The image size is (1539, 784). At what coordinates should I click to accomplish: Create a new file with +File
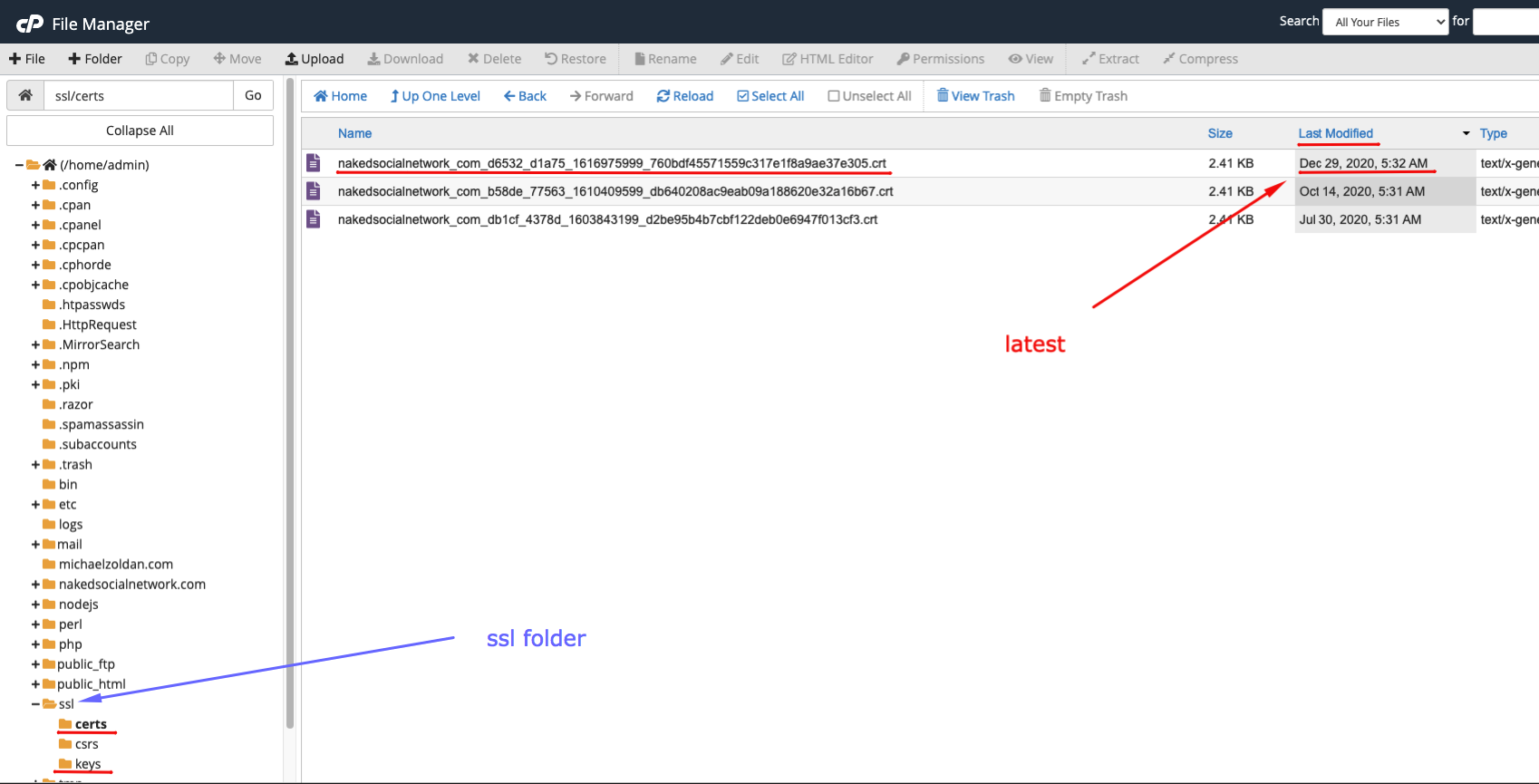(27, 59)
